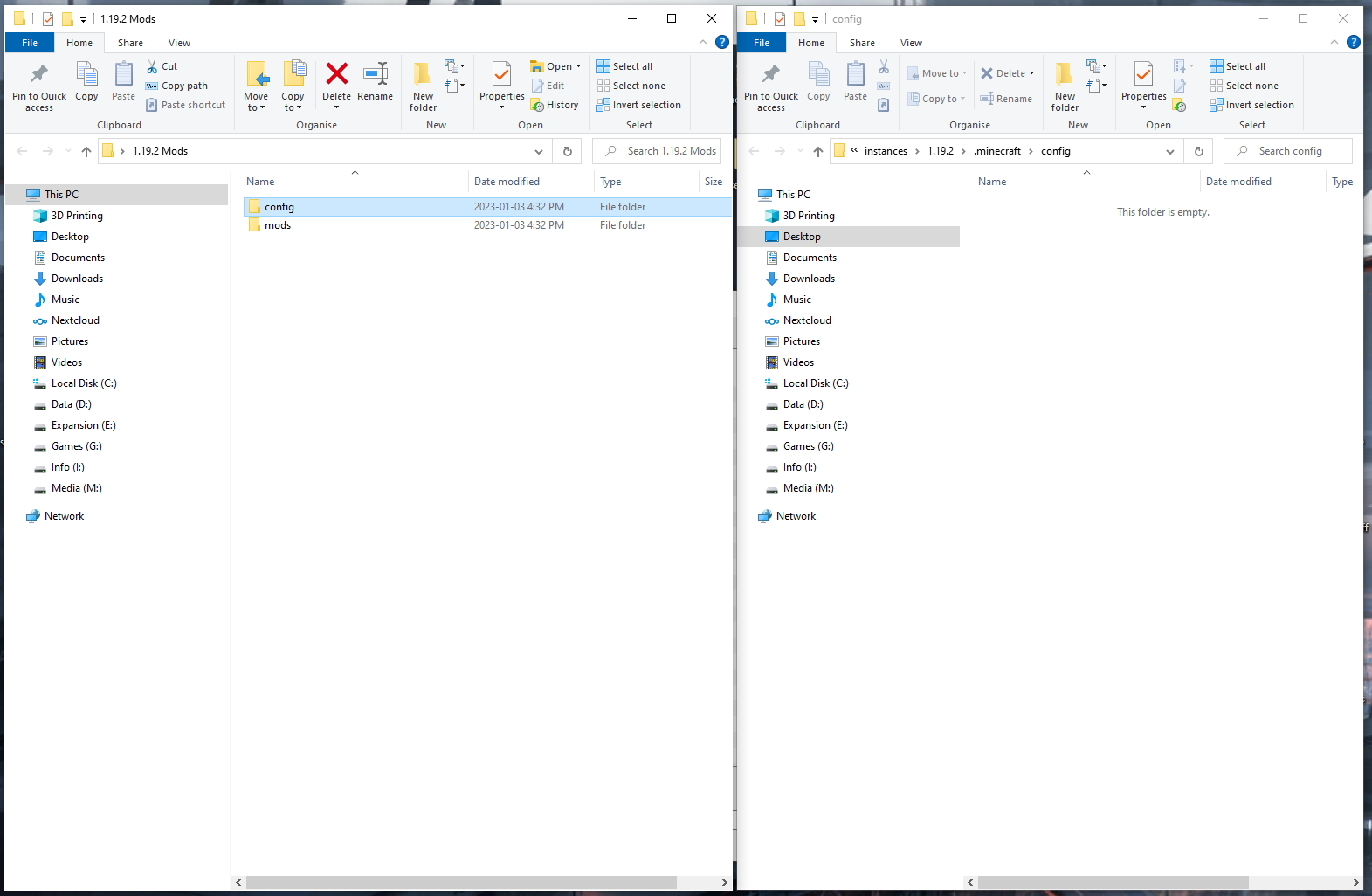This screenshot has width=1372, height=896.
Task: Open Share tab in 1.19.2 Mods window
Action: (x=130, y=43)
